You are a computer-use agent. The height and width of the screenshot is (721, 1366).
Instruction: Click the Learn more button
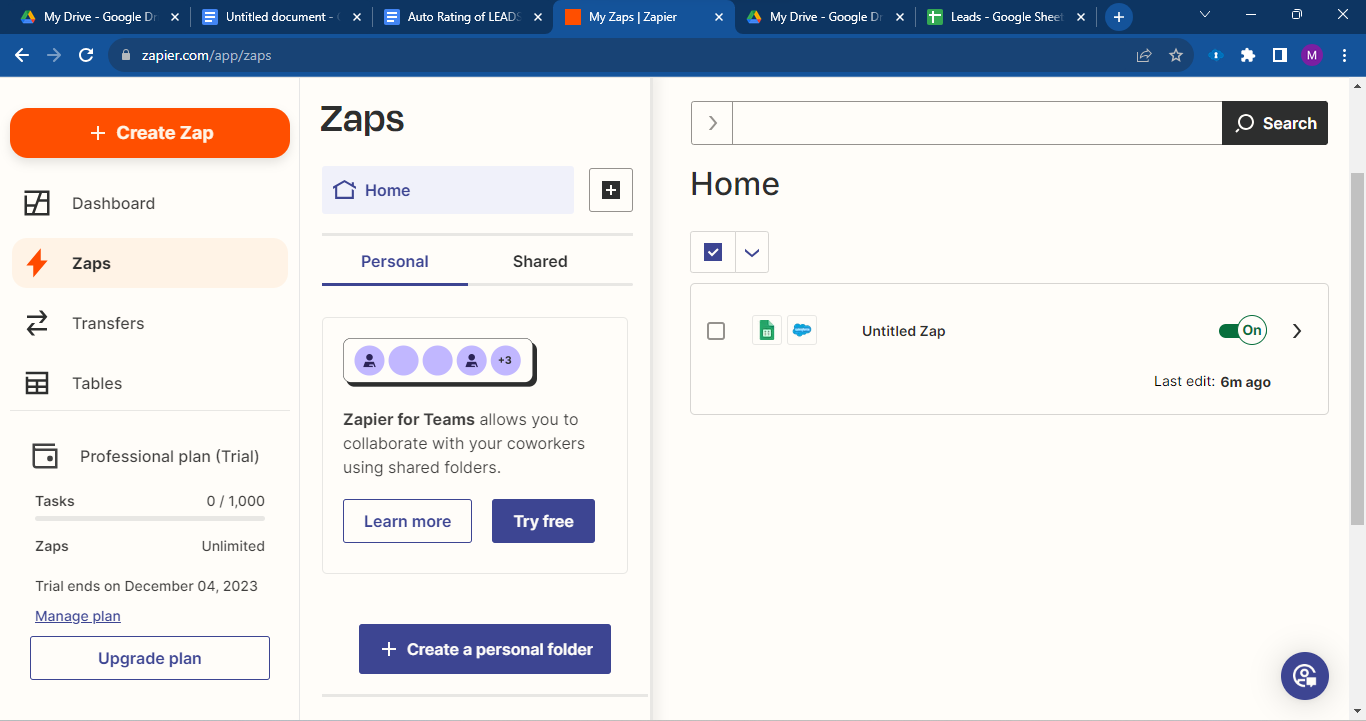407,521
